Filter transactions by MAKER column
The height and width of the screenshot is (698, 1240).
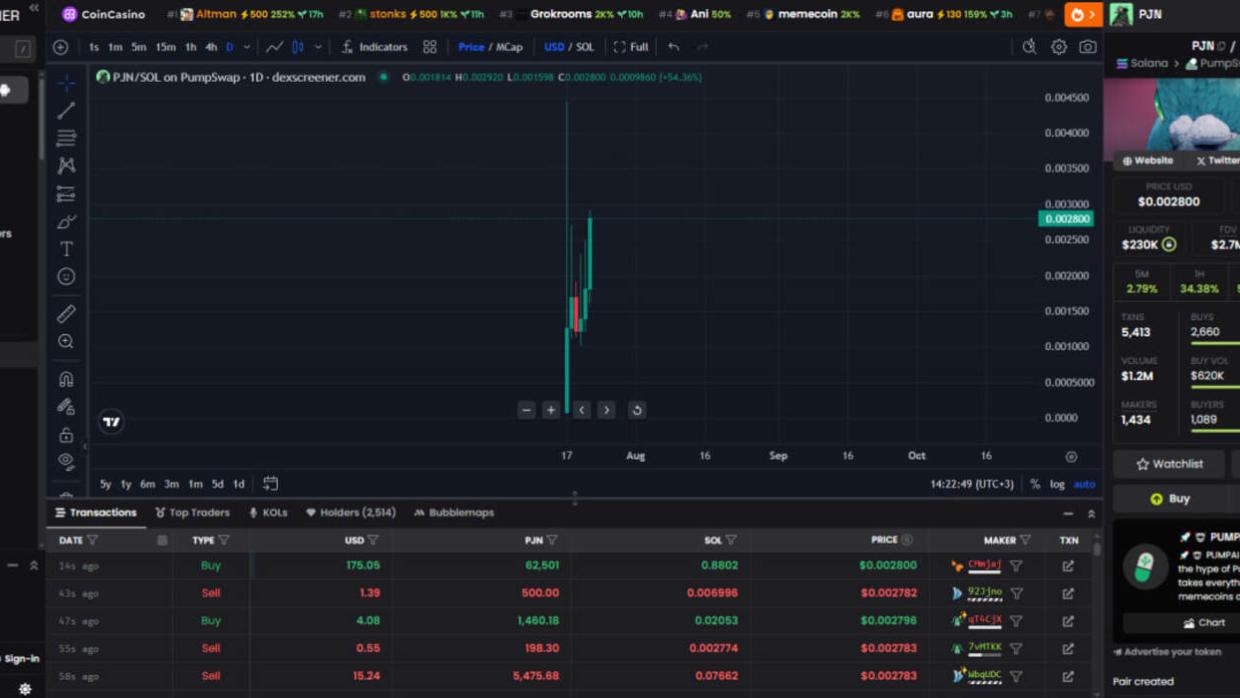click(x=1025, y=540)
